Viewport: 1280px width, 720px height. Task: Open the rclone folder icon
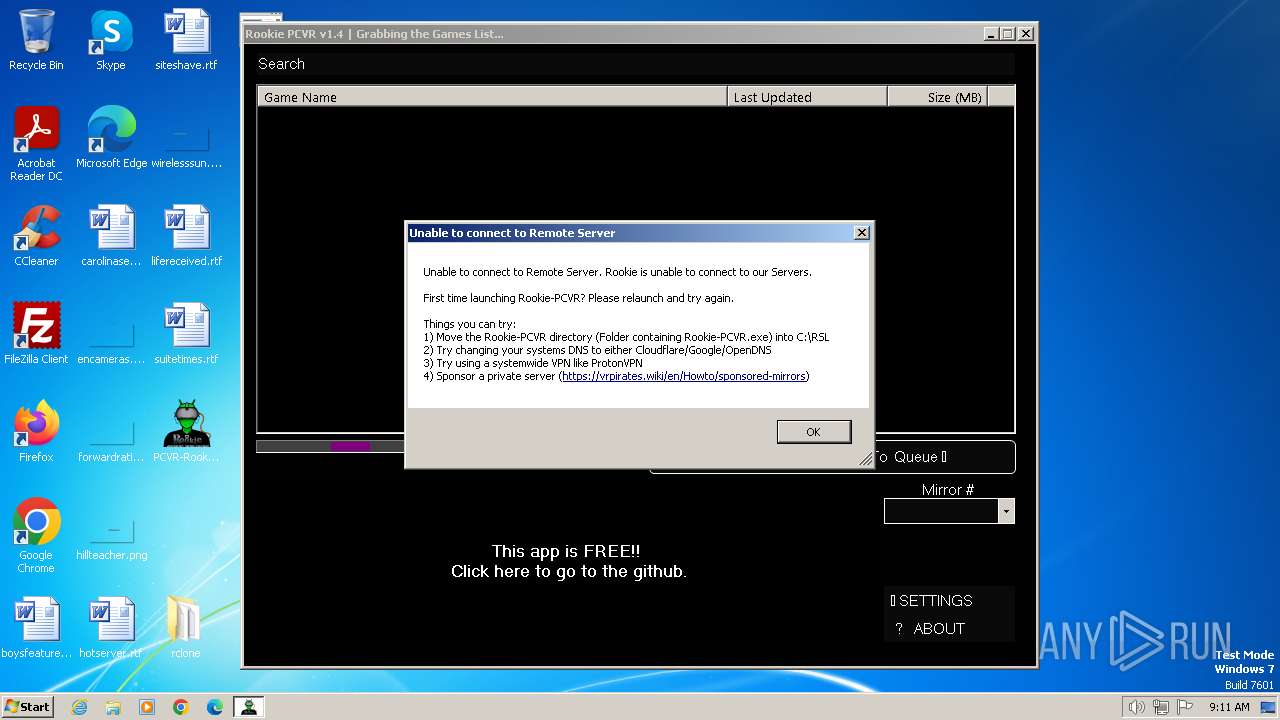point(185,628)
